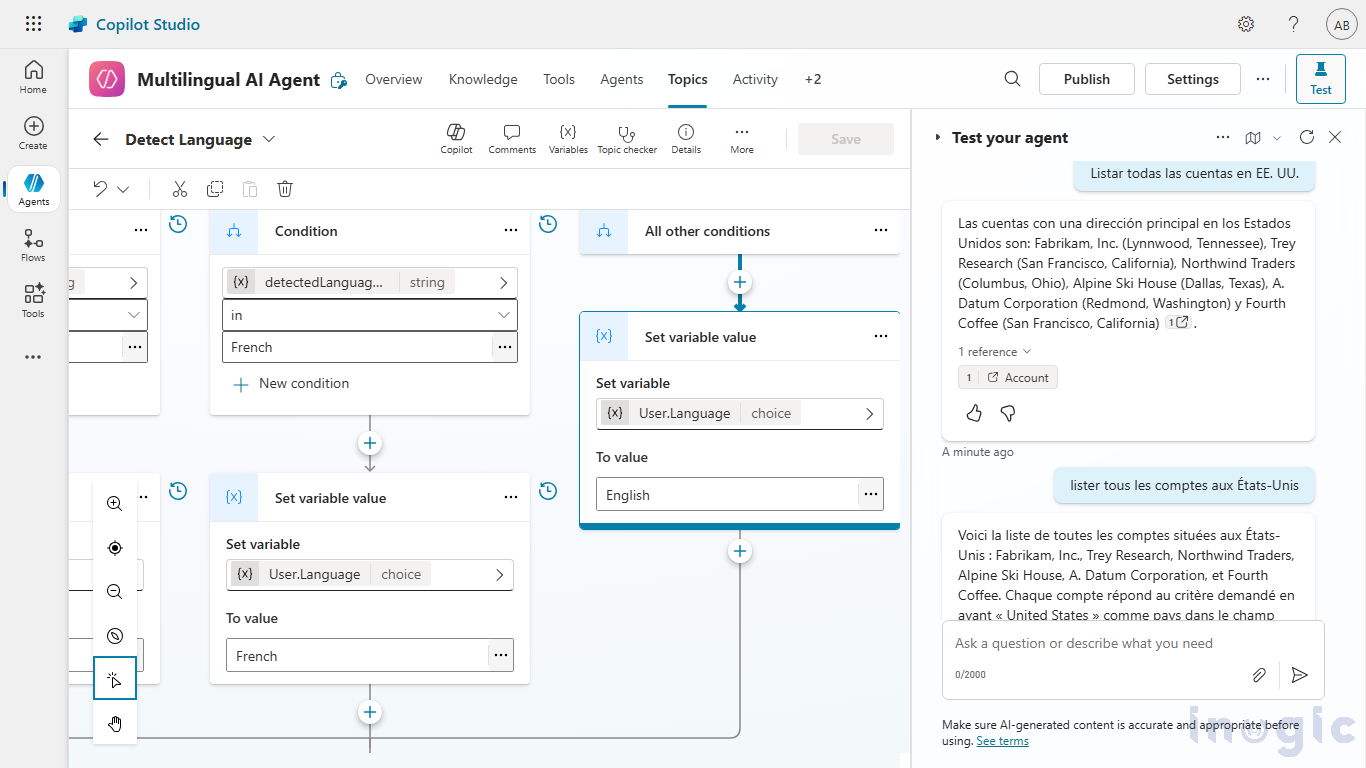Delete selected node with trash icon

pyautogui.click(x=285, y=189)
